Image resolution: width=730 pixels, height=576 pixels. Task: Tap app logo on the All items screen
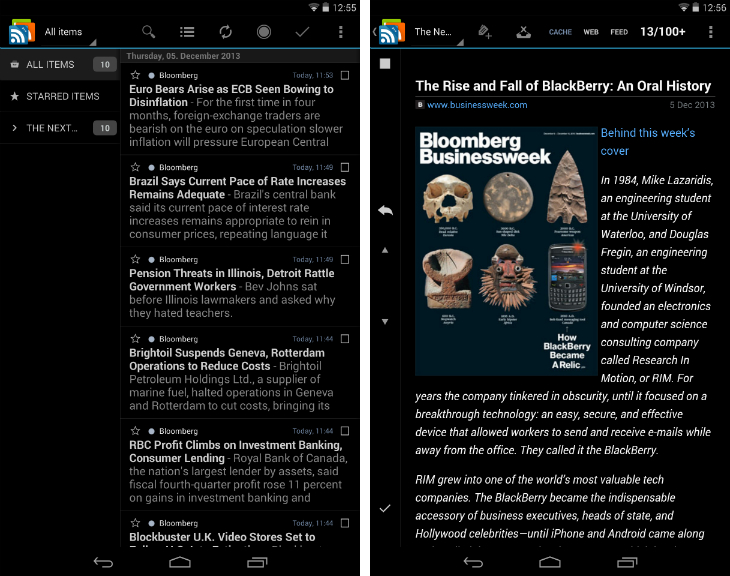click(22, 32)
